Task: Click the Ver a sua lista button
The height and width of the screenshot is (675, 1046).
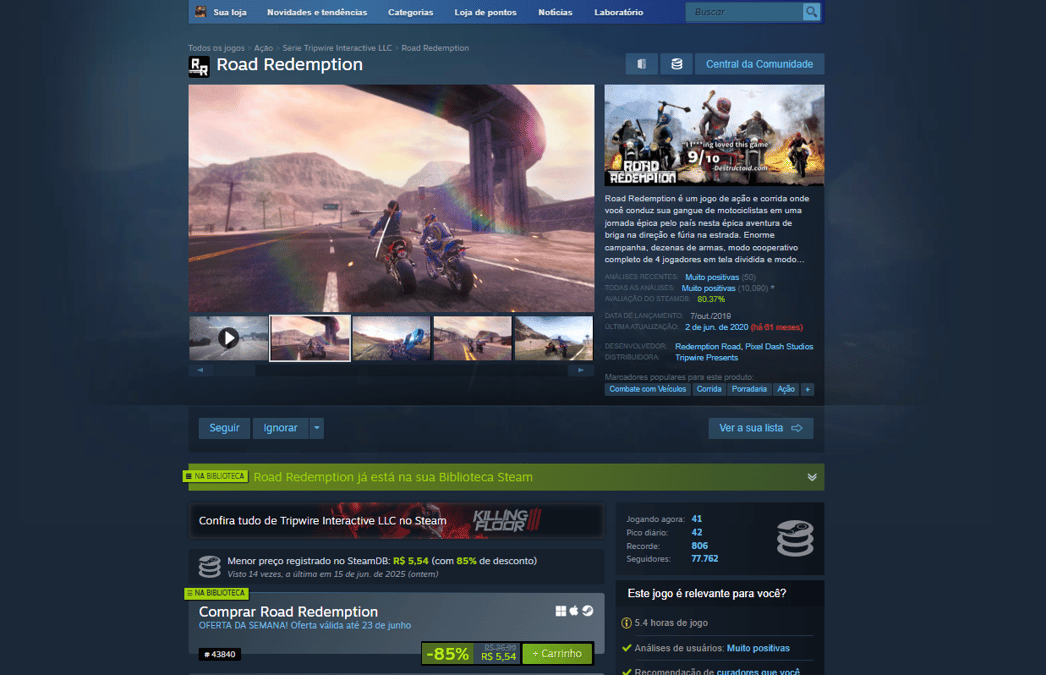Action: point(760,428)
